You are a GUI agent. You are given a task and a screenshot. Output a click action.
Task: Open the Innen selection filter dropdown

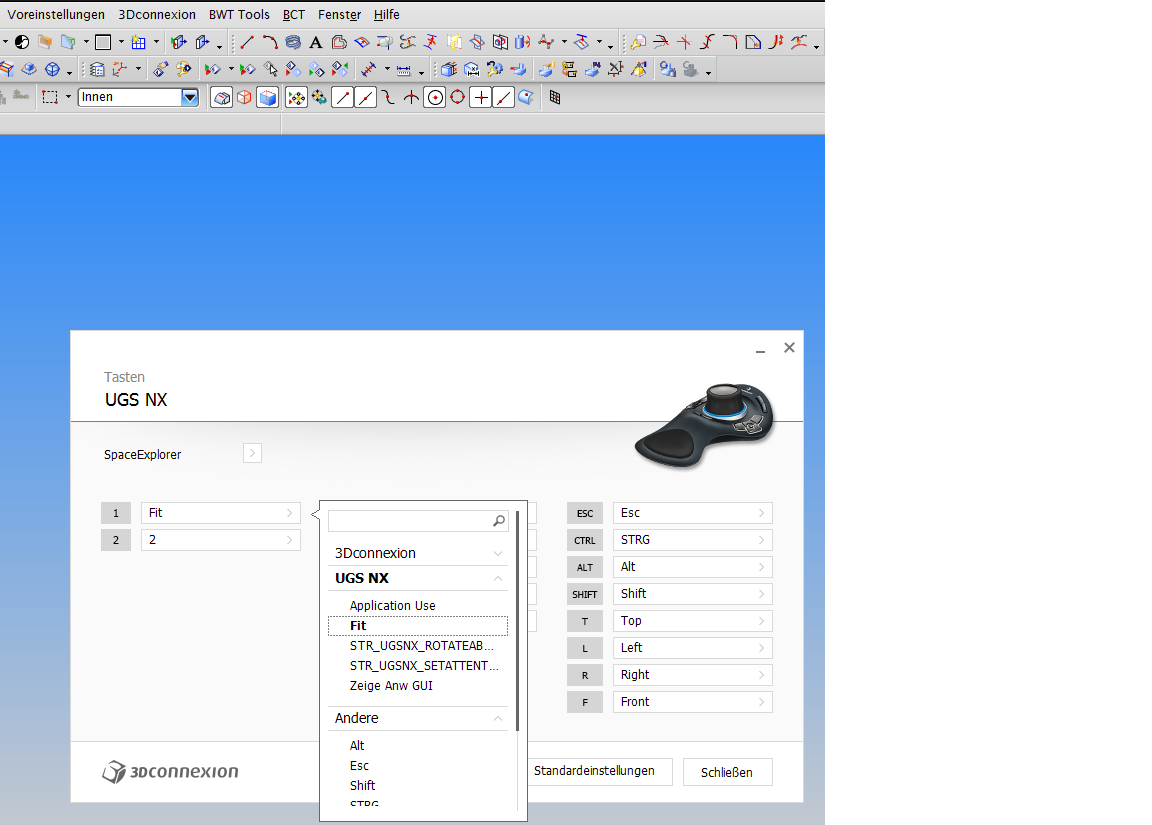pos(190,97)
